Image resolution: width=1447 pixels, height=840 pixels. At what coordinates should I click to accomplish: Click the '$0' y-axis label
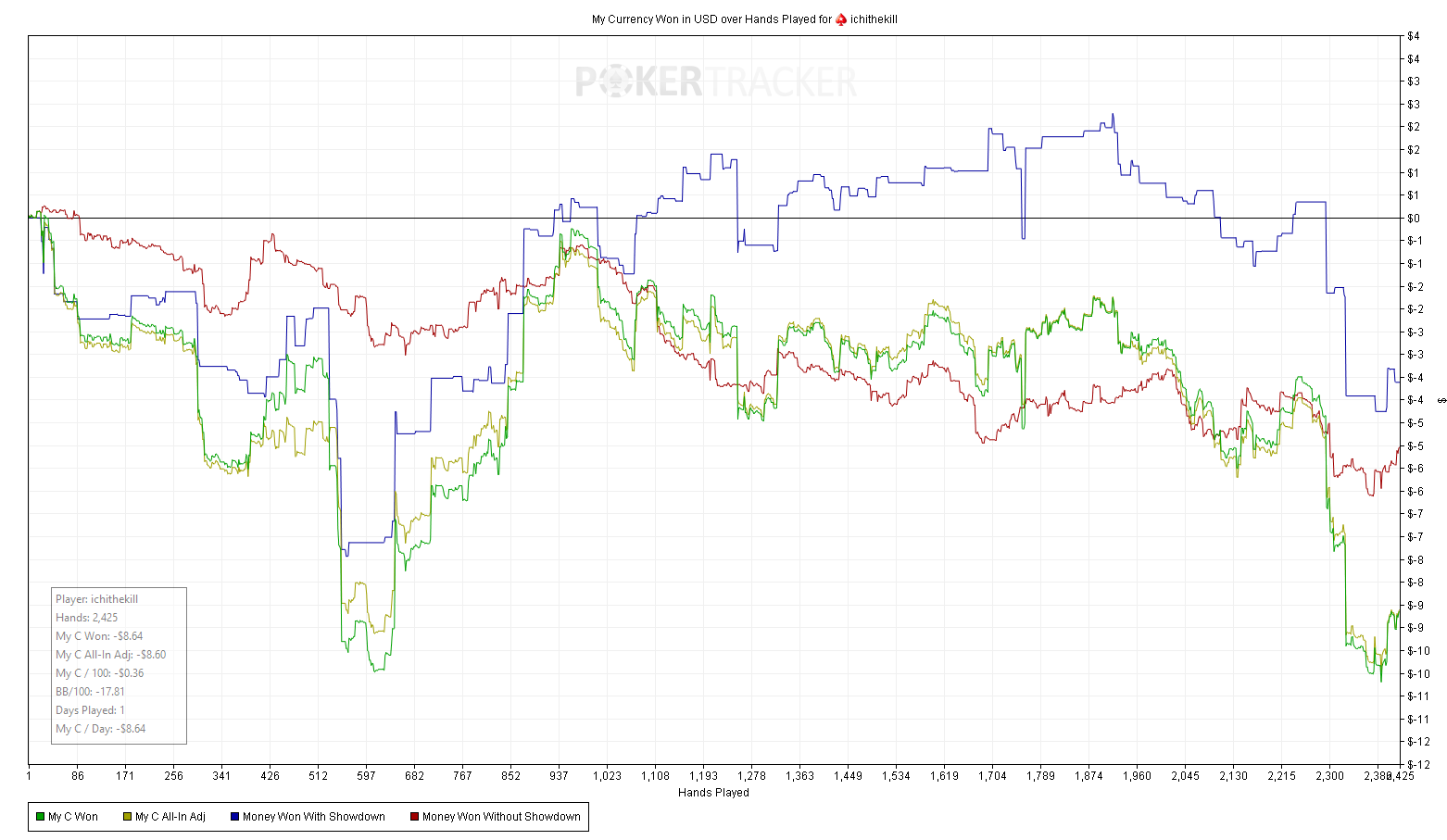point(1414,219)
